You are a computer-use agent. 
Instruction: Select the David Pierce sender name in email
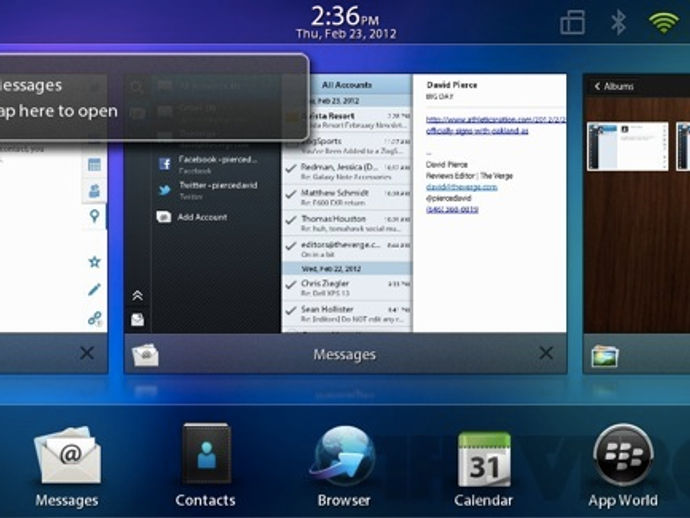452,85
